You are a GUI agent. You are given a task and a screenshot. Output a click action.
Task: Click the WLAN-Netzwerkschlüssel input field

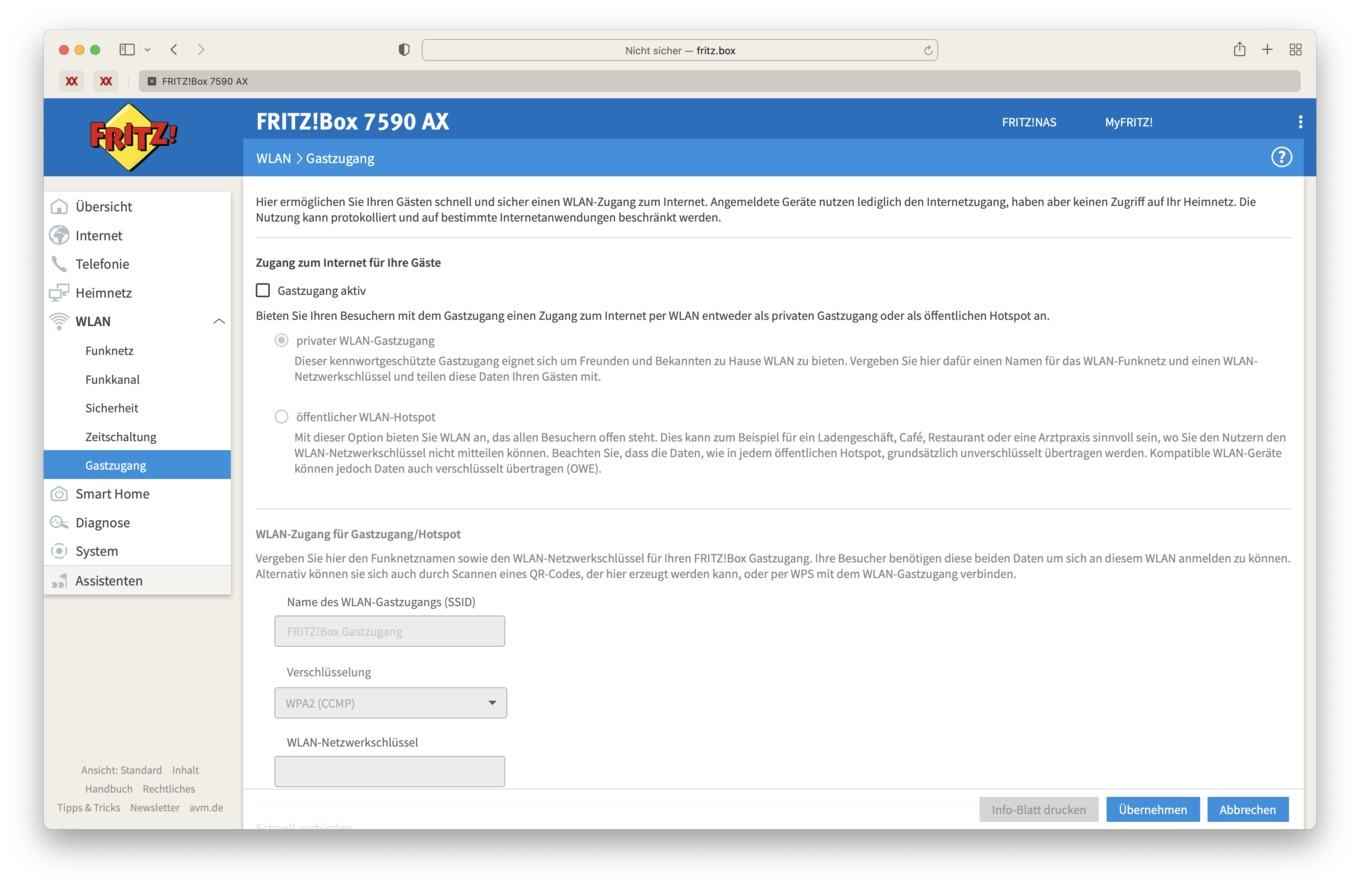coord(390,771)
